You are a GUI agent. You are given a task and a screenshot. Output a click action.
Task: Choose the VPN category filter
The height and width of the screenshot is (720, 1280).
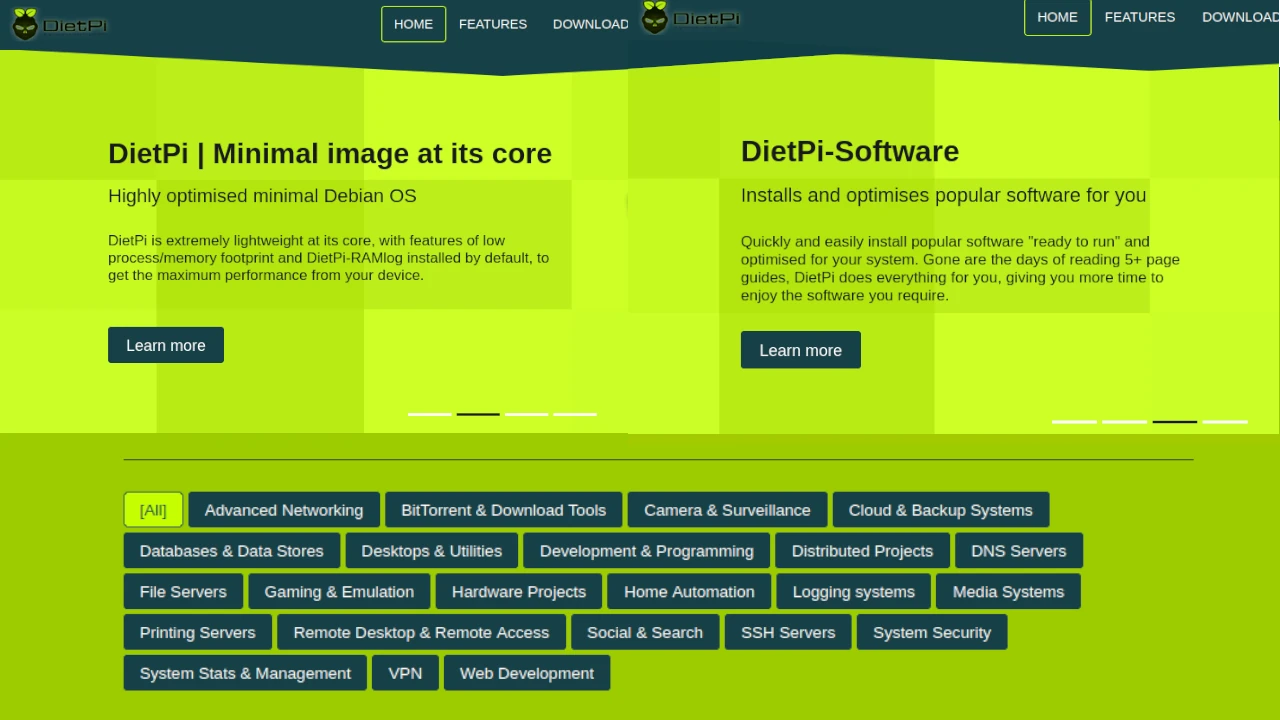(405, 673)
